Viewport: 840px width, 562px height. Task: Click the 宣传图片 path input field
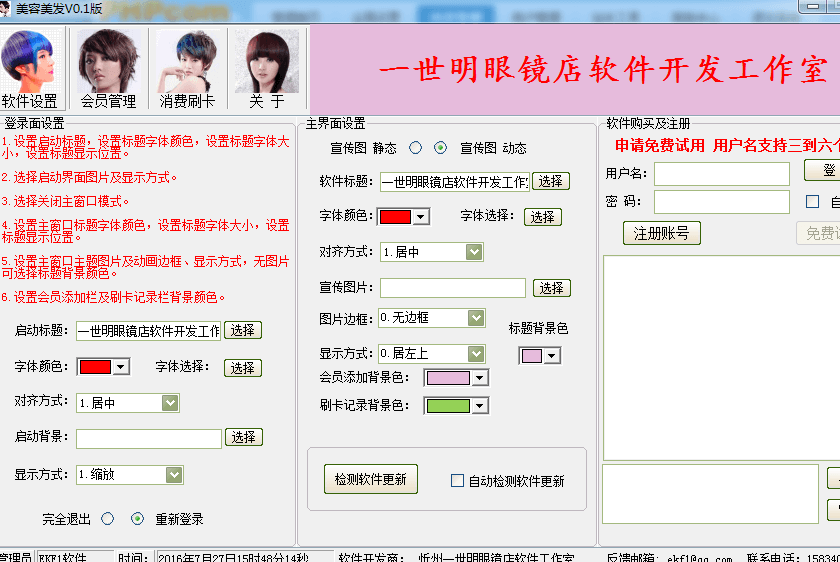(452, 288)
